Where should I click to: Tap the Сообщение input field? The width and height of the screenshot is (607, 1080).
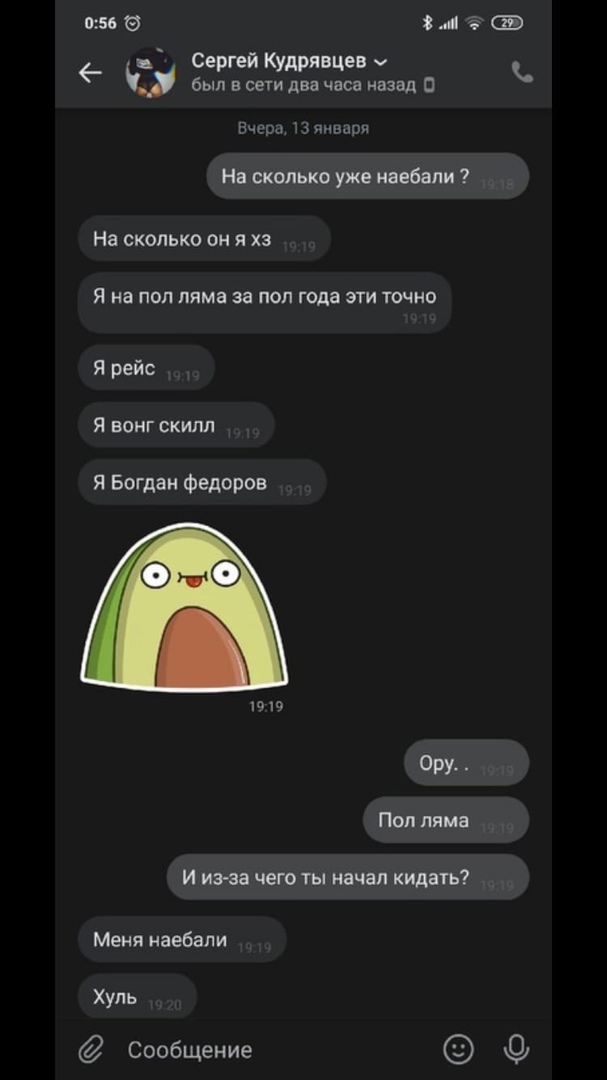point(276,1050)
